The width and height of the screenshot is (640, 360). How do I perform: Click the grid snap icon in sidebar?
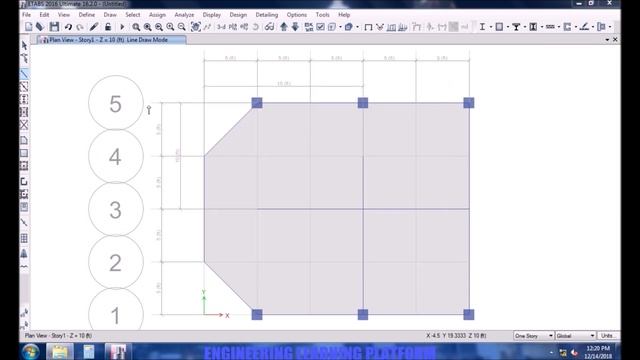(x=24, y=238)
